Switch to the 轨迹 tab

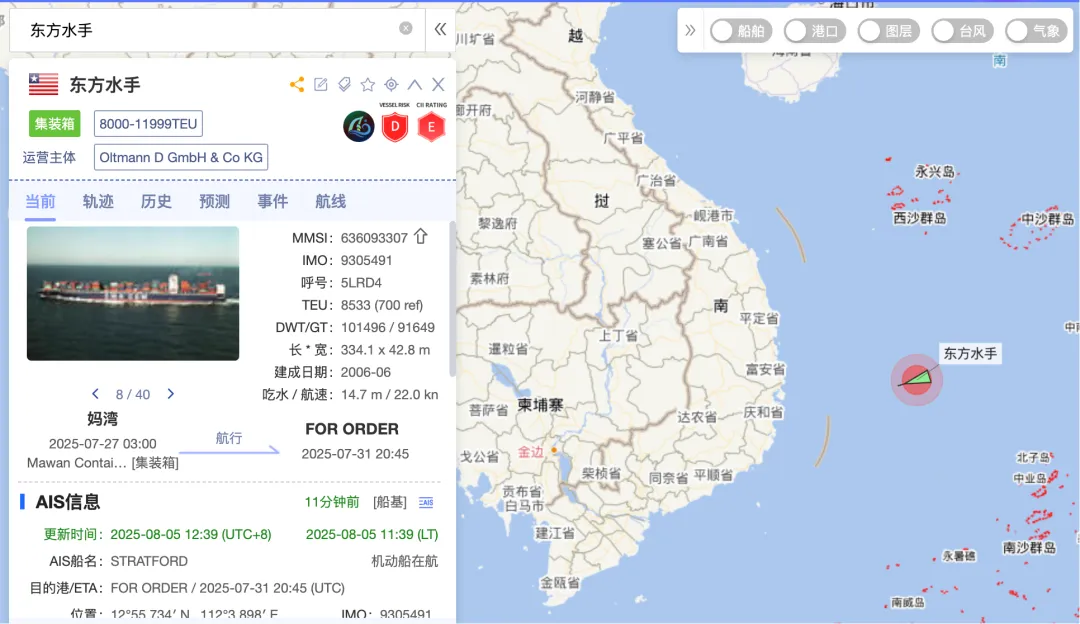pyautogui.click(x=98, y=201)
